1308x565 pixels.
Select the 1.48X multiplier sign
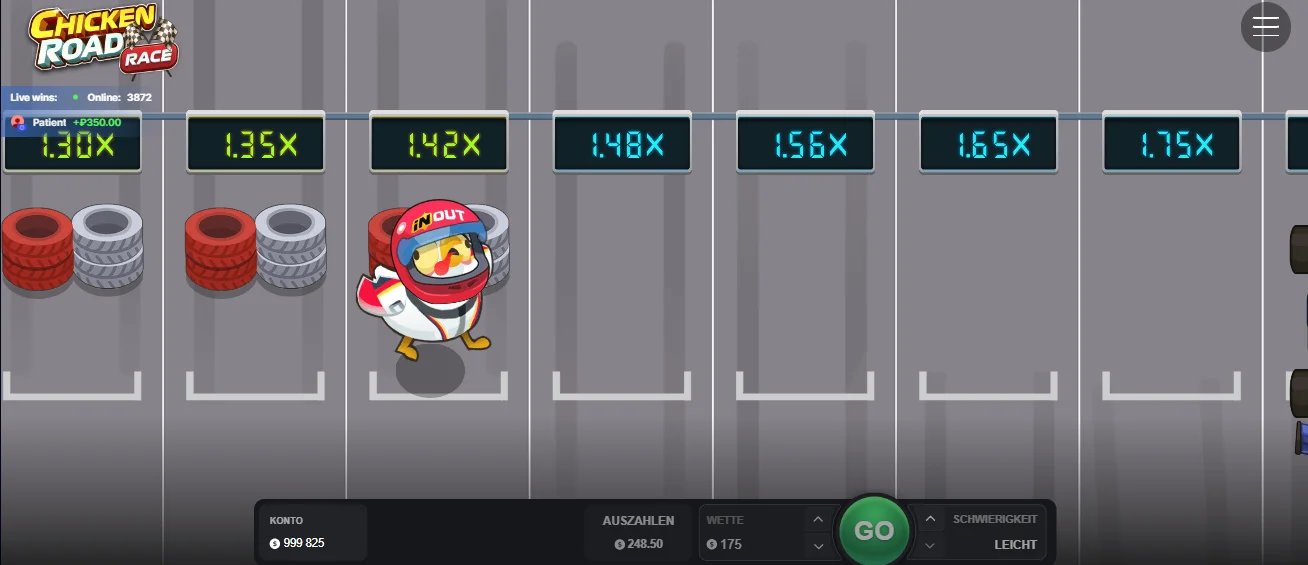click(x=622, y=144)
